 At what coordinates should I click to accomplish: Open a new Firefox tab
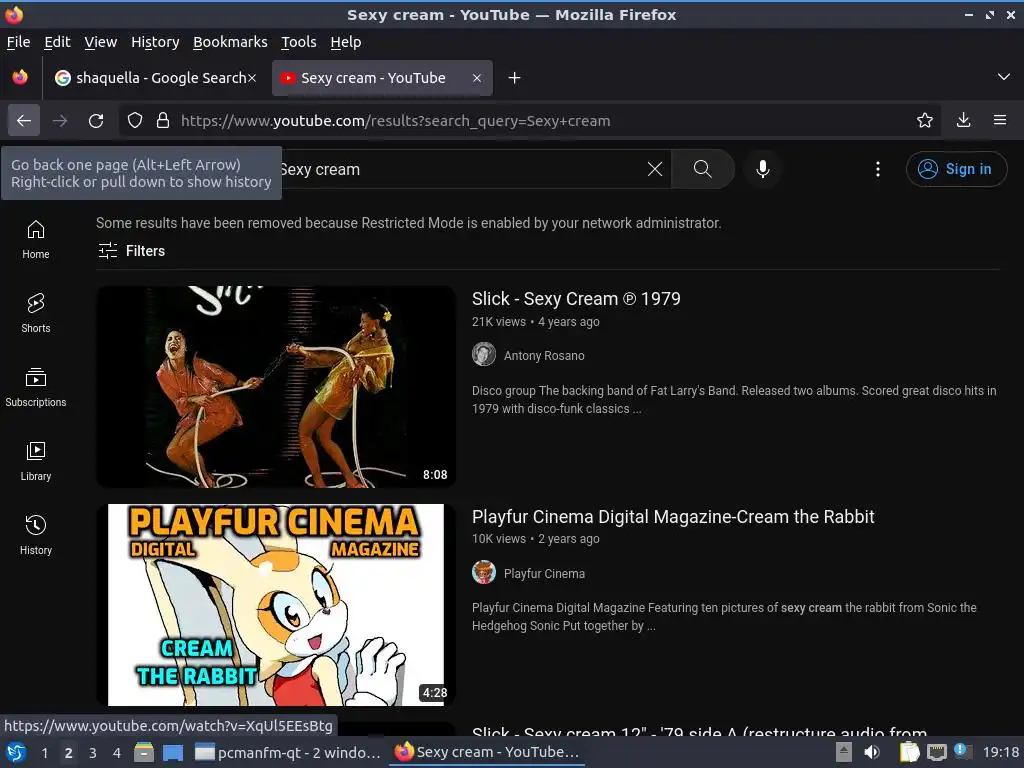pos(515,78)
